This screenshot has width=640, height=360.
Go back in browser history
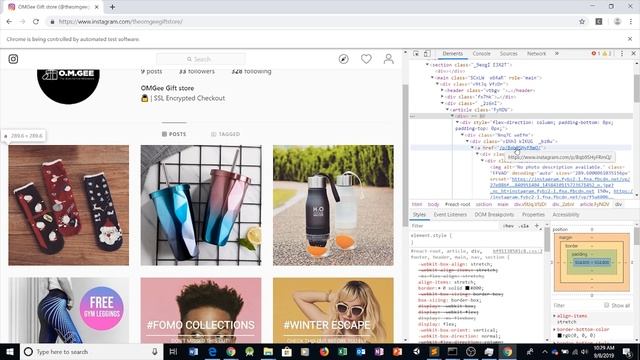click(x=9, y=22)
